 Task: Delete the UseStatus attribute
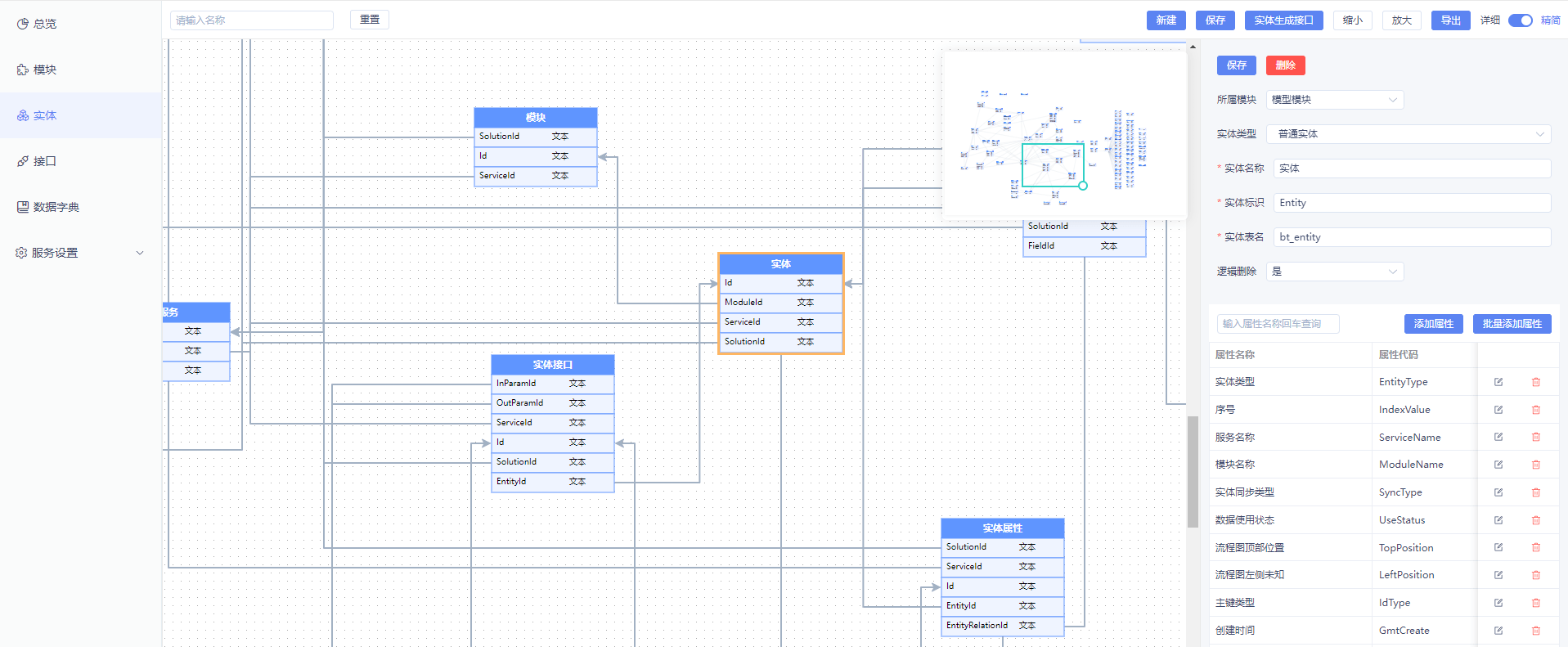tap(1535, 520)
